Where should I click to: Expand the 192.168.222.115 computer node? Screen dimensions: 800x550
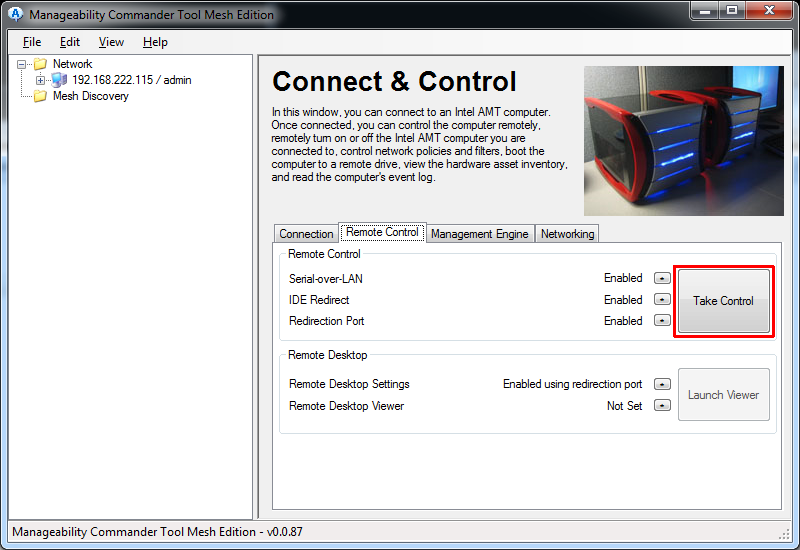40,80
